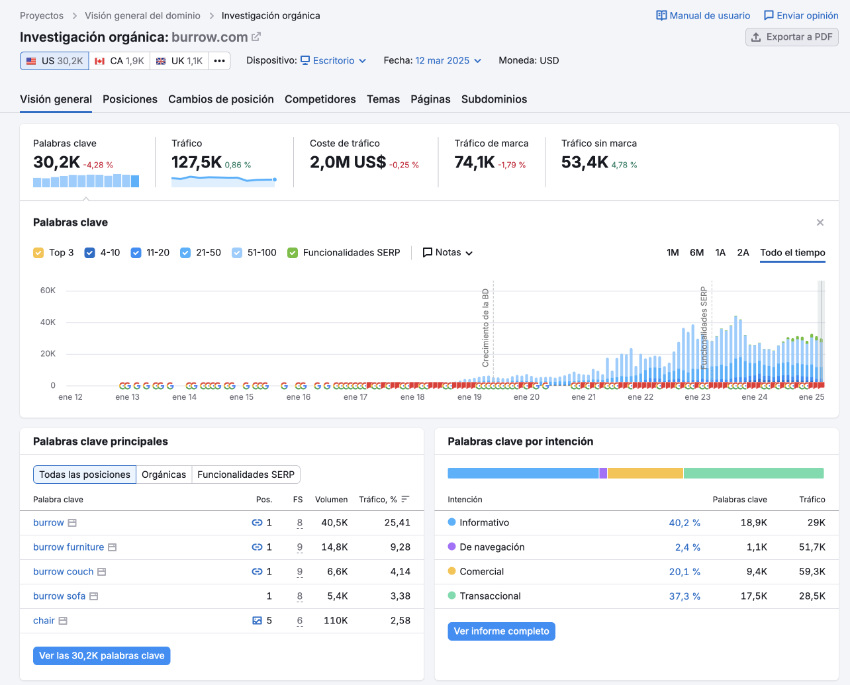This screenshot has height=685, width=850.
Task: Switch to Cambios de posición tab
Action: [x=221, y=99]
